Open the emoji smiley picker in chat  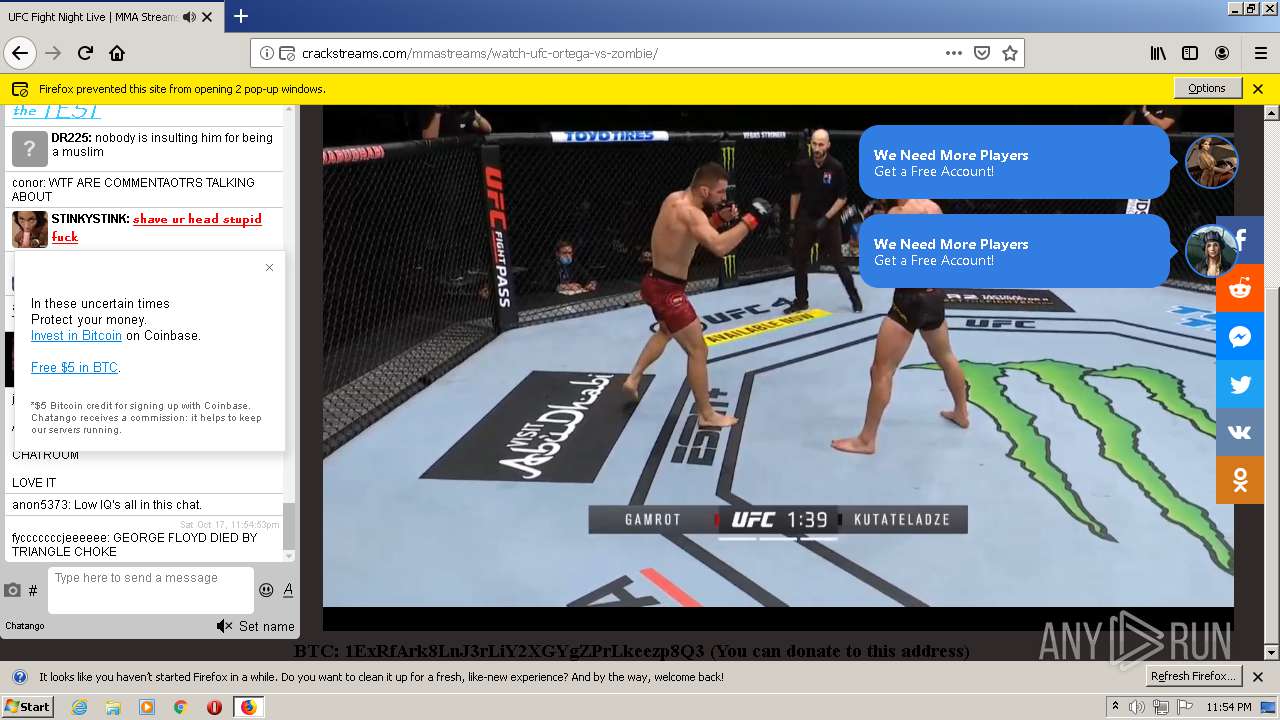pos(266,590)
